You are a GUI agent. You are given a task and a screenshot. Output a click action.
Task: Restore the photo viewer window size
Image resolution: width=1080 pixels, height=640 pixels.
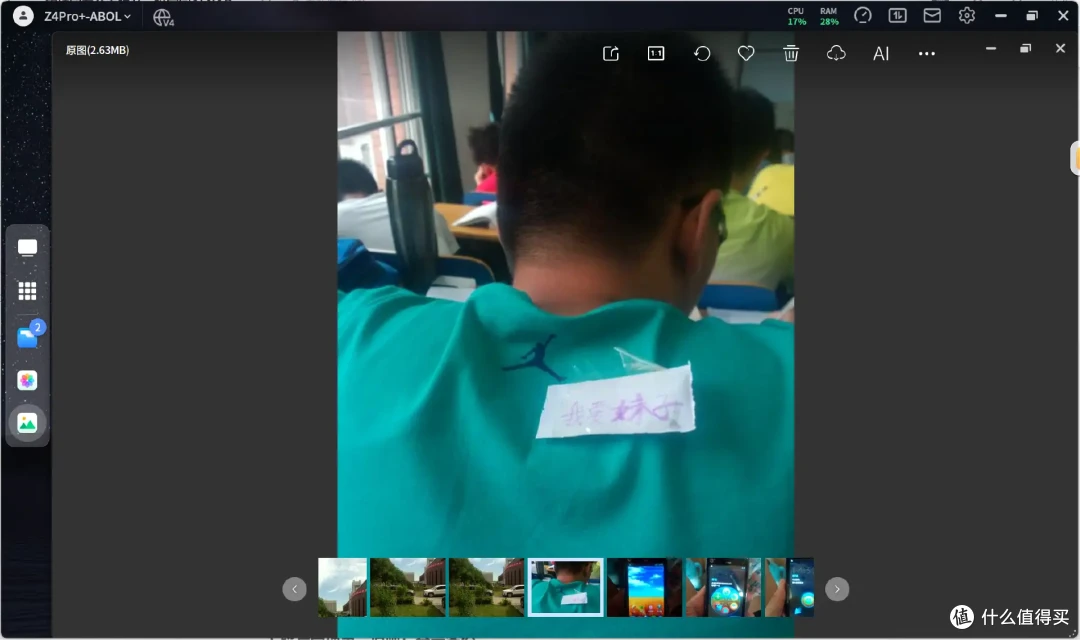pyautogui.click(x=1026, y=48)
